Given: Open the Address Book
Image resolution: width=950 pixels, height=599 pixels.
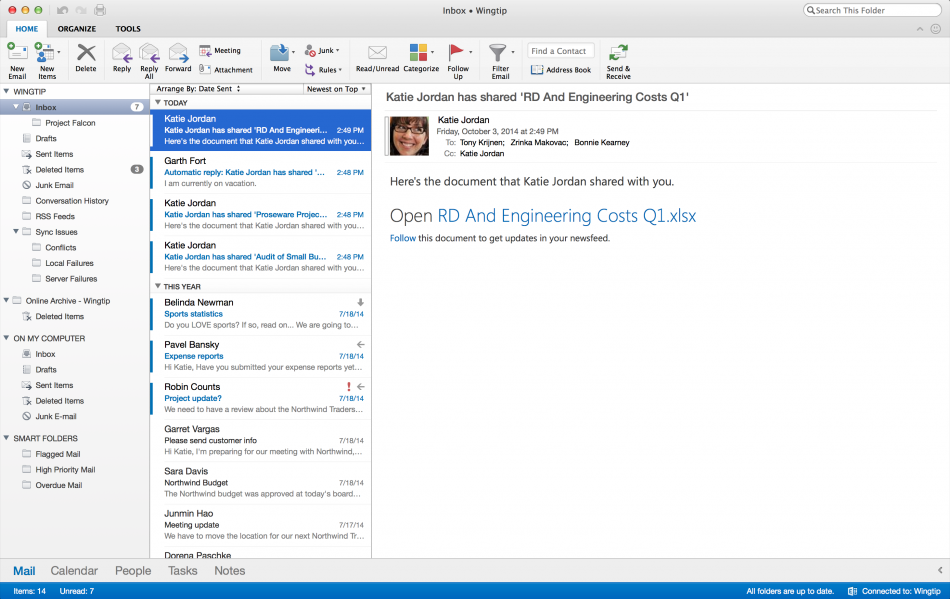Looking at the screenshot, I should [561, 70].
